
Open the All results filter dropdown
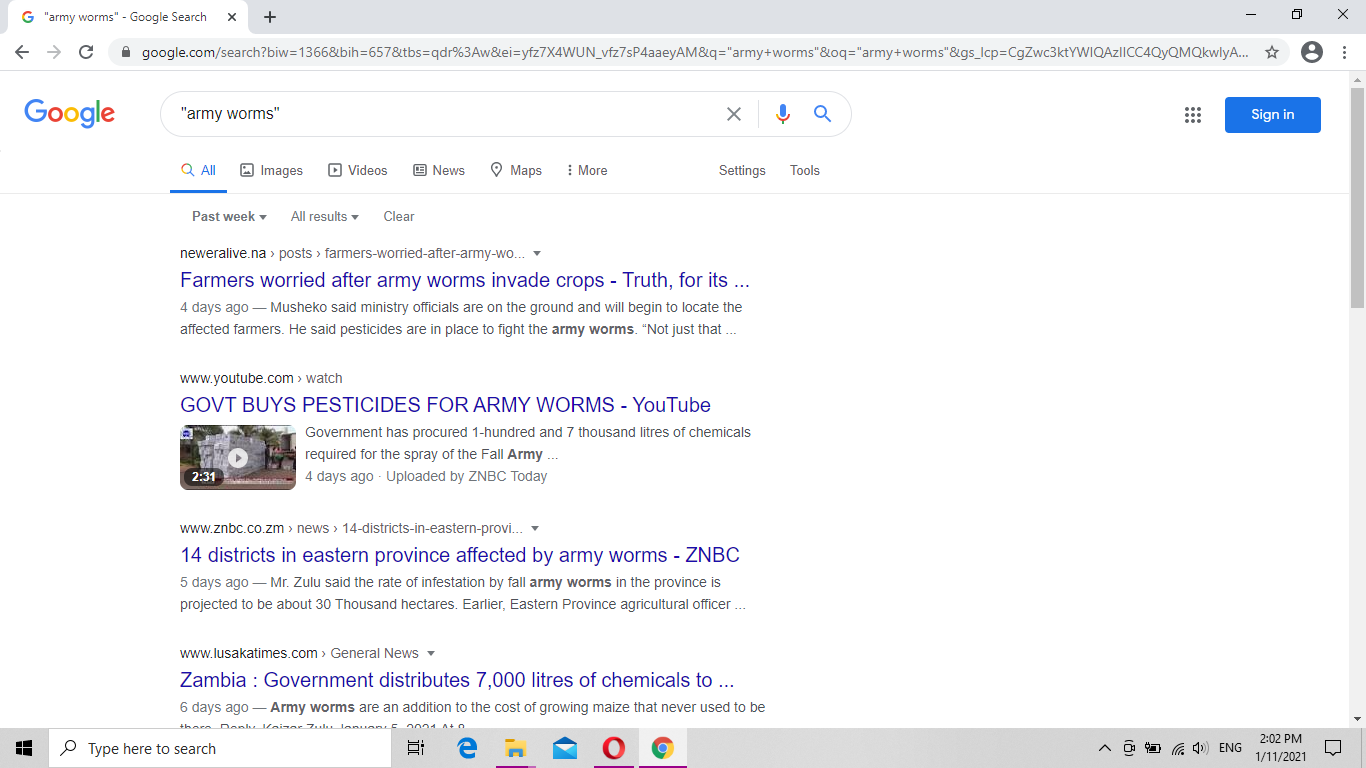(x=324, y=217)
